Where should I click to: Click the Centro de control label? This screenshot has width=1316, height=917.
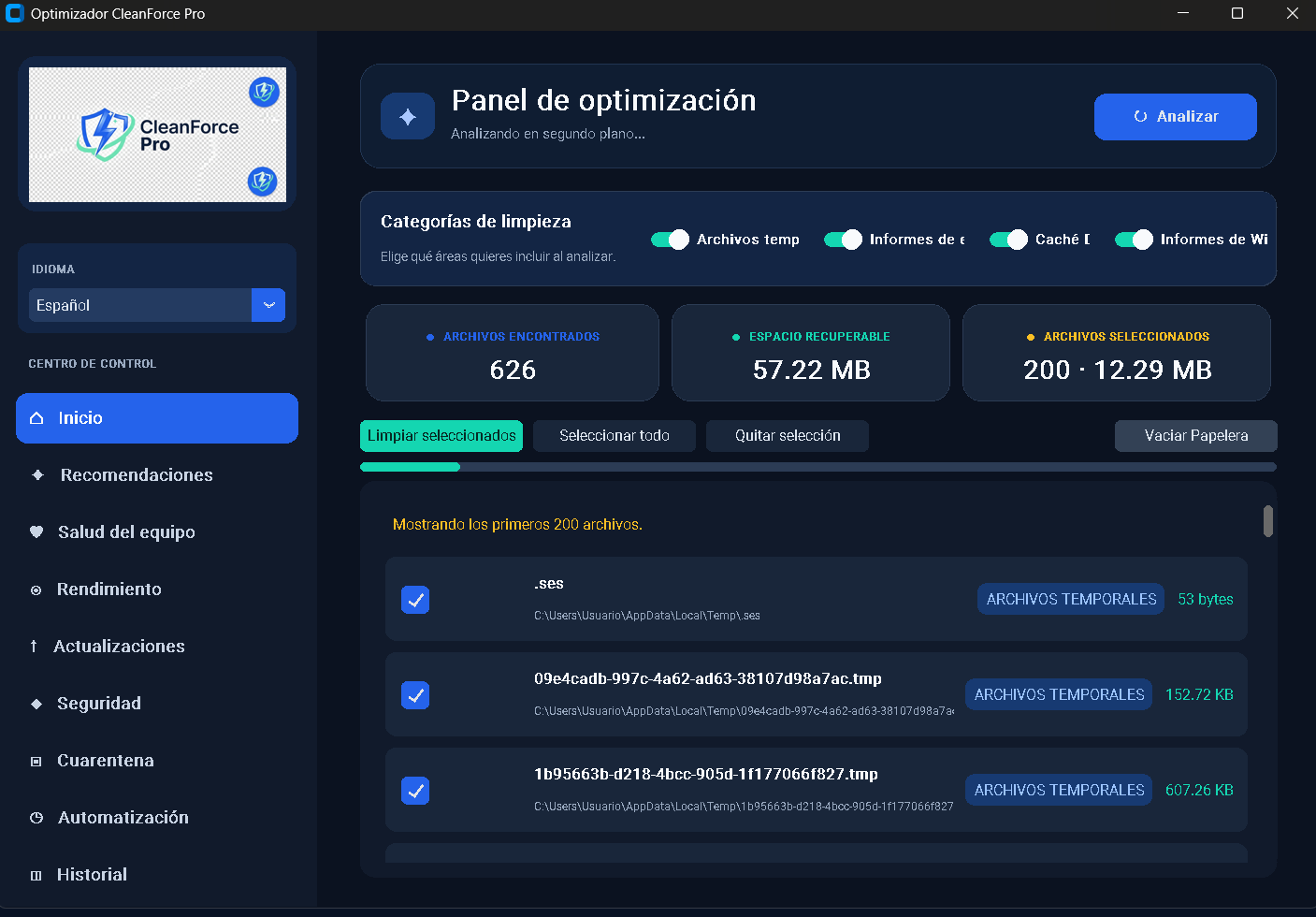point(93,364)
